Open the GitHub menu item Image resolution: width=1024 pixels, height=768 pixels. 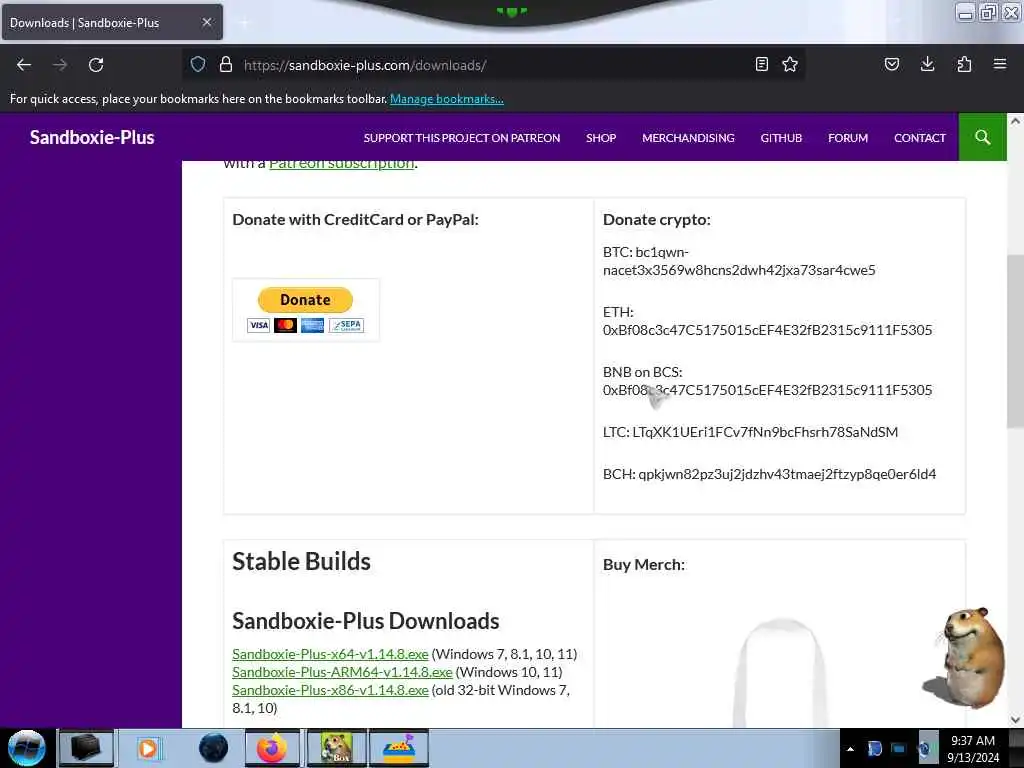(781, 138)
